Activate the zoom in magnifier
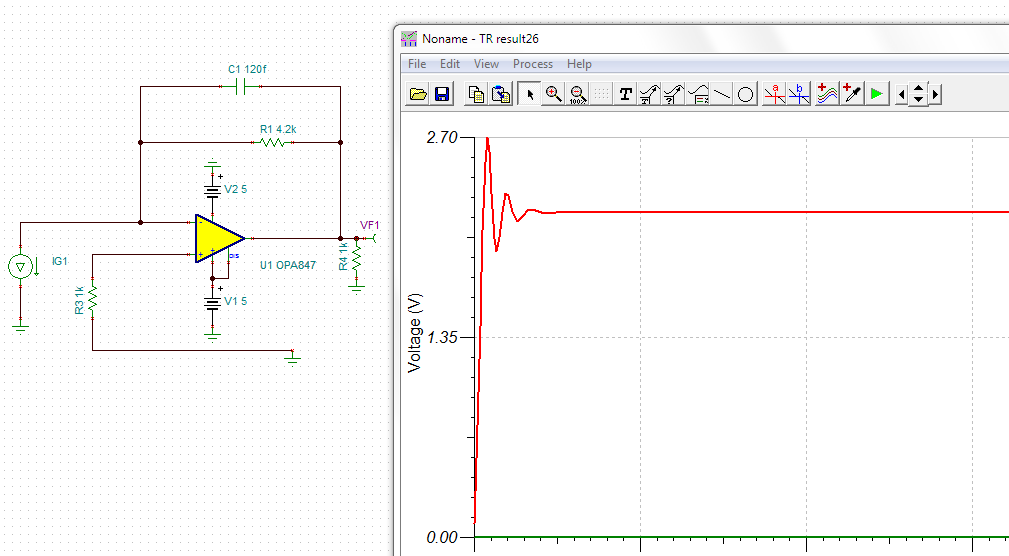The image size is (1009, 556). pos(553,94)
